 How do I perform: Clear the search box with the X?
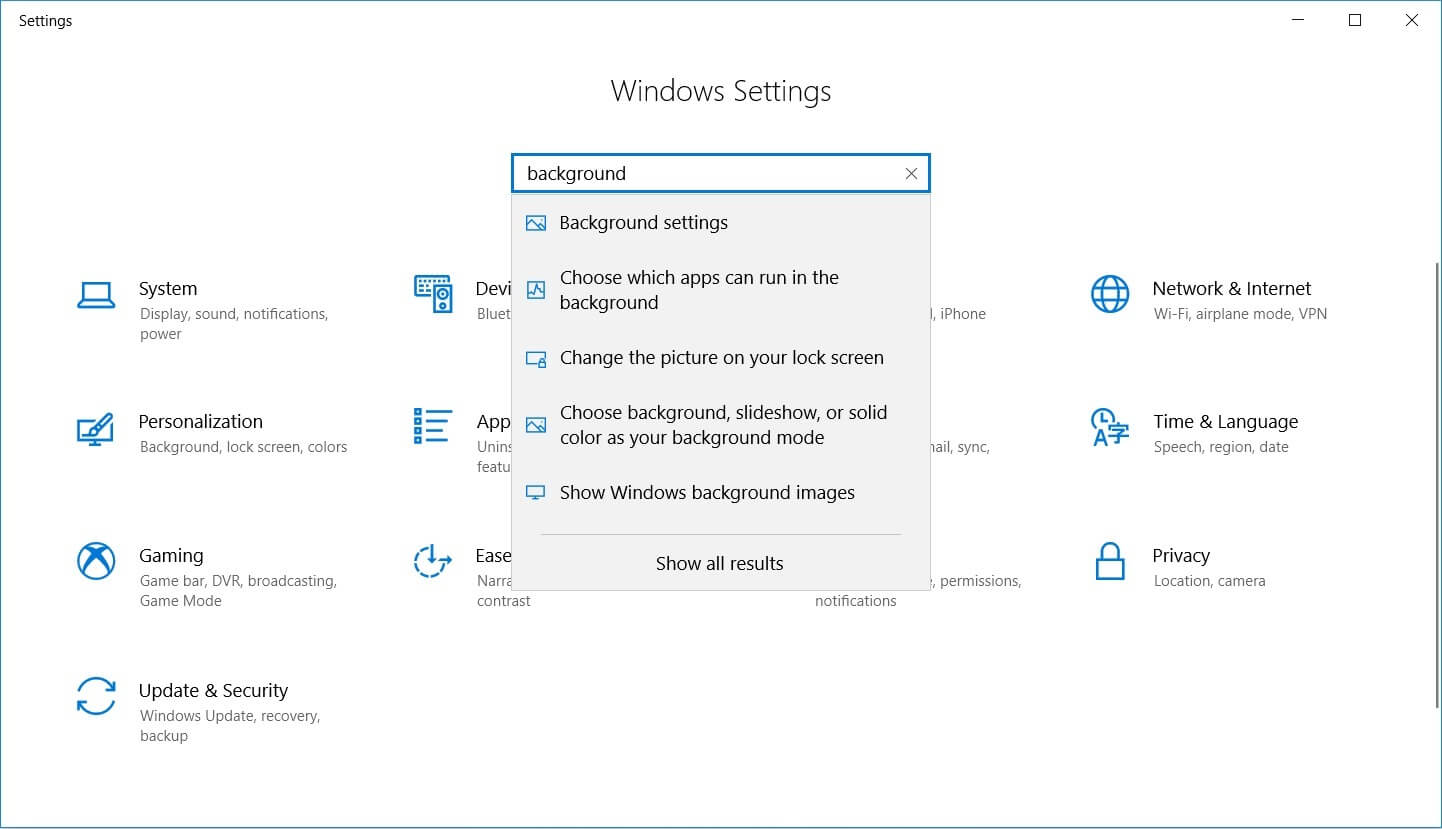click(911, 173)
